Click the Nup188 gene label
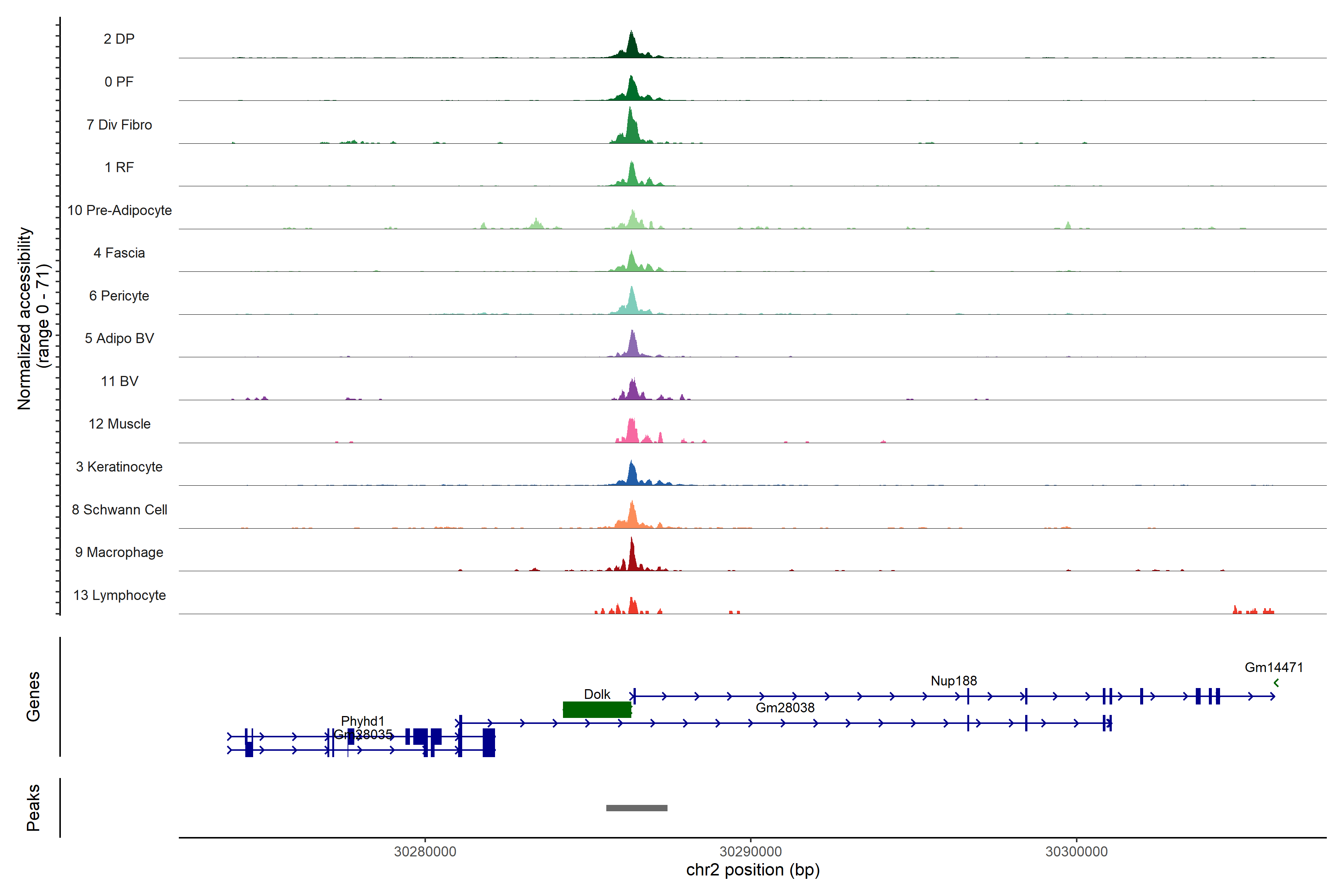The width and height of the screenshot is (1344, 896). tap(954, 681)
